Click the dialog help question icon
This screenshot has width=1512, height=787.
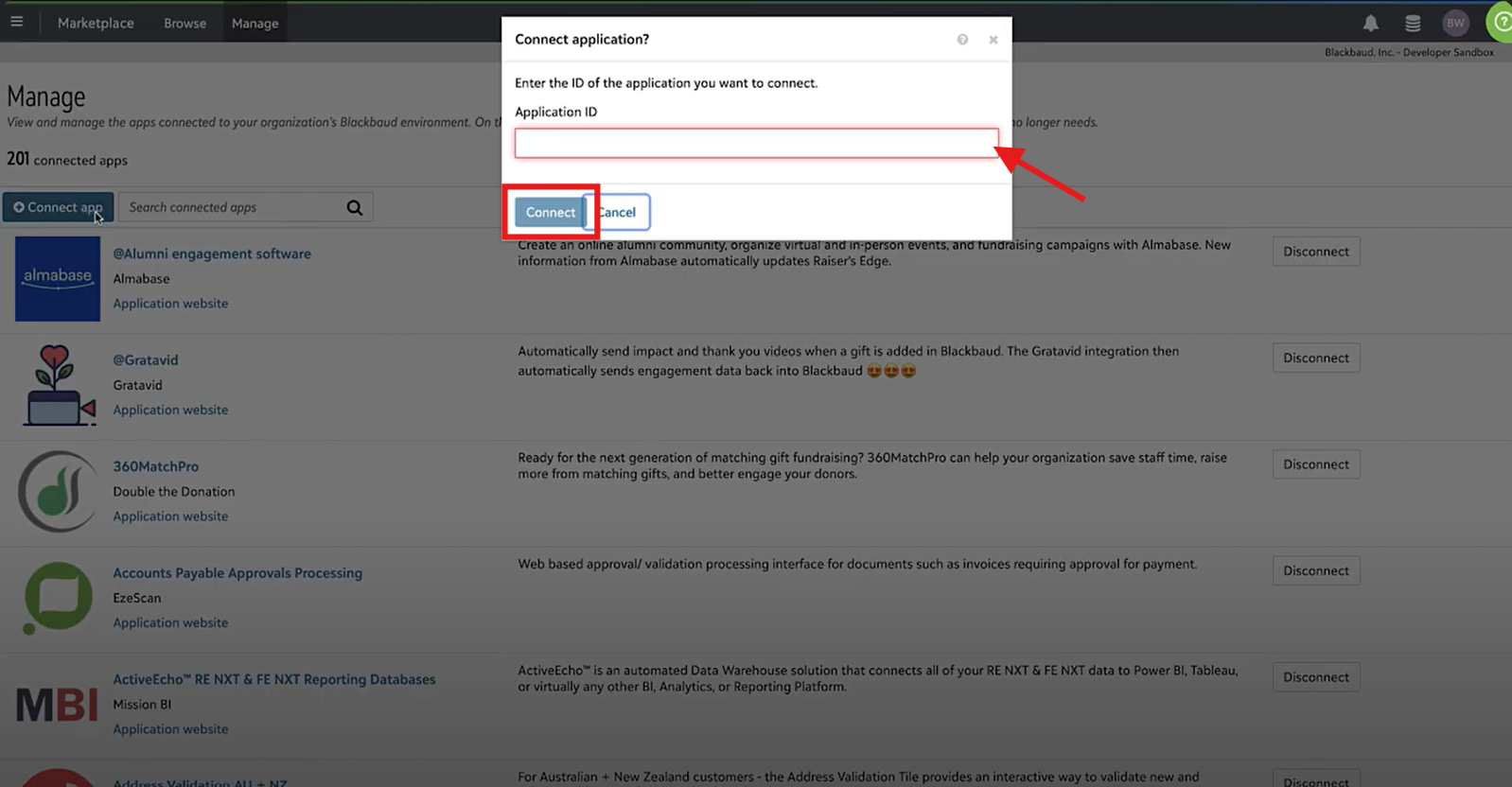[x=962, y=40]
